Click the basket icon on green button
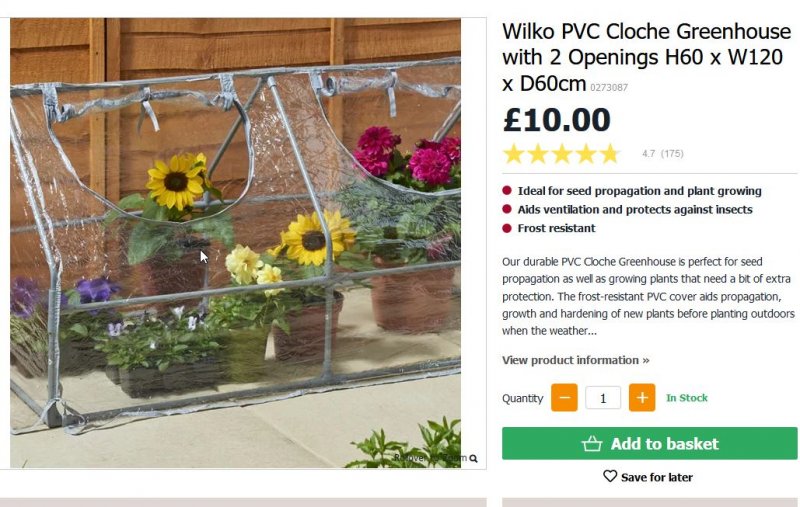Image resolution: width=800 pixels, height=507 pixels. pos(592,443)
